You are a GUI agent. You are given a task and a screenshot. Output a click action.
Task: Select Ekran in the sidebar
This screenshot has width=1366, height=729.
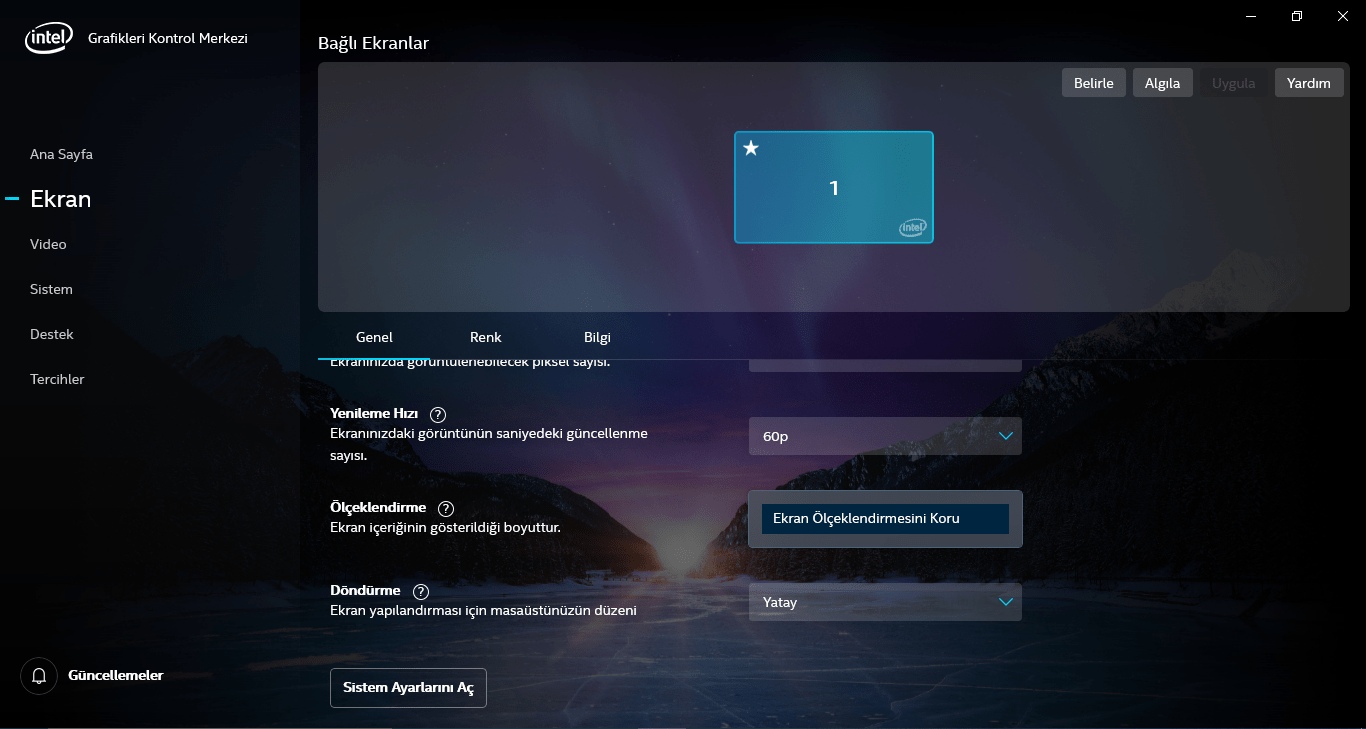click(61, 199)
